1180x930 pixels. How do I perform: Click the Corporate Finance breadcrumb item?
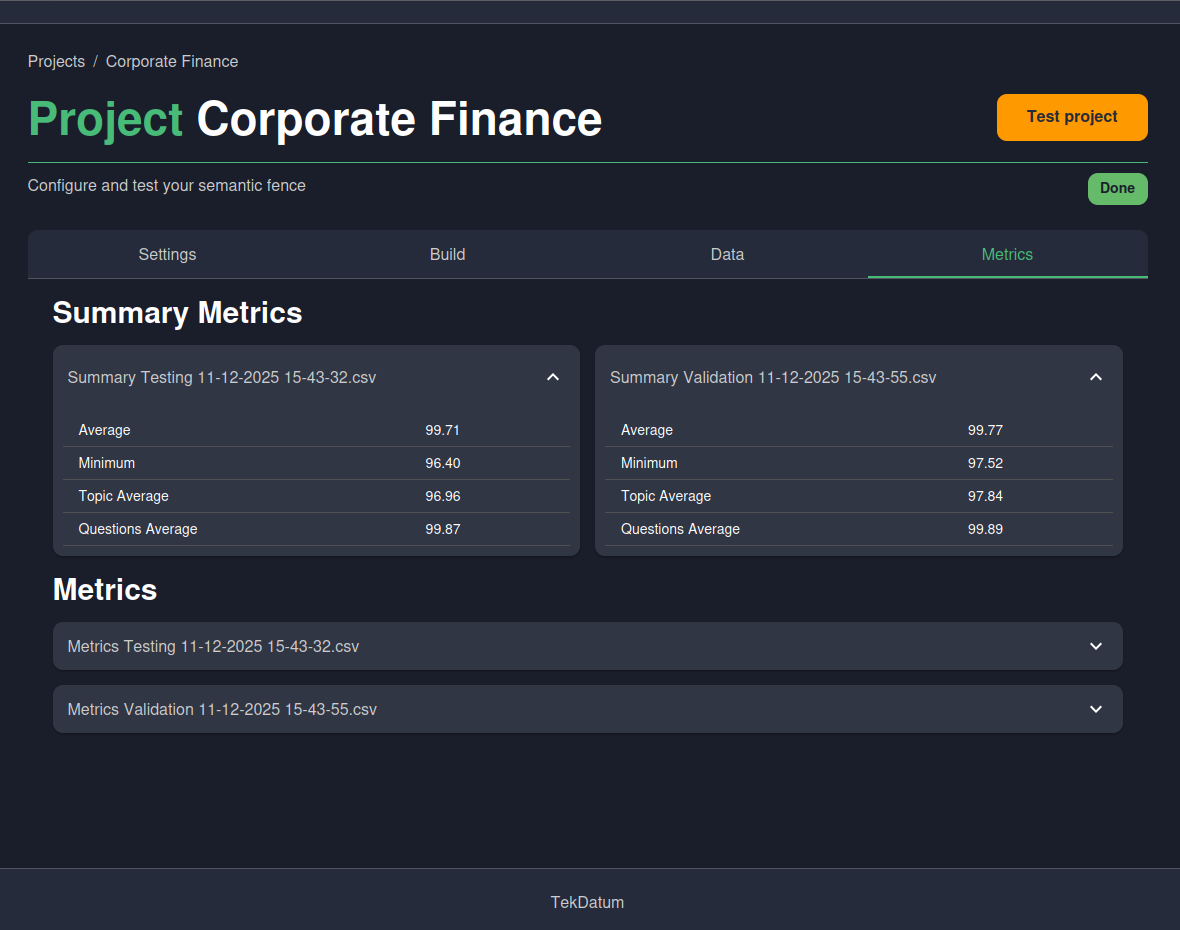coord(171,61)
